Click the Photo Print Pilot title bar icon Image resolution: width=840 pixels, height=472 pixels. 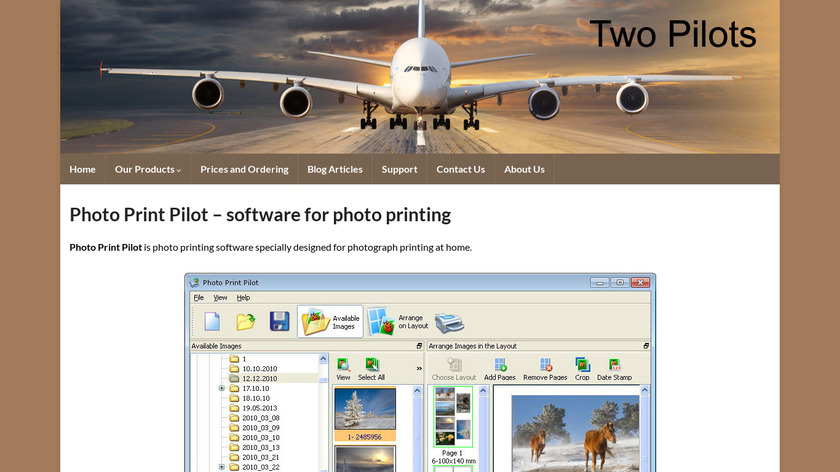click(x=194, y=282)
